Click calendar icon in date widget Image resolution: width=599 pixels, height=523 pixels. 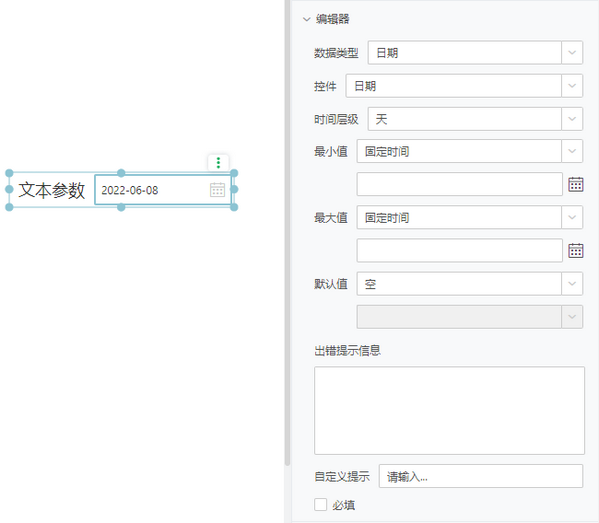coord(217,190)
